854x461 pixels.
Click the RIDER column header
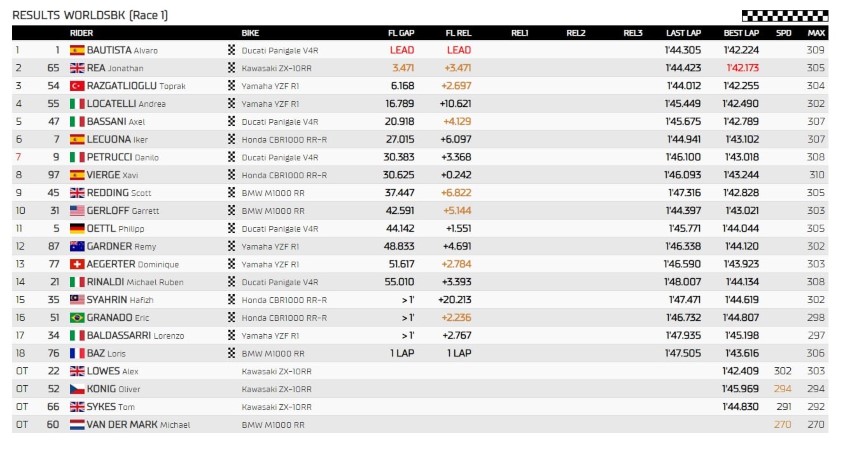coord(81,33)
